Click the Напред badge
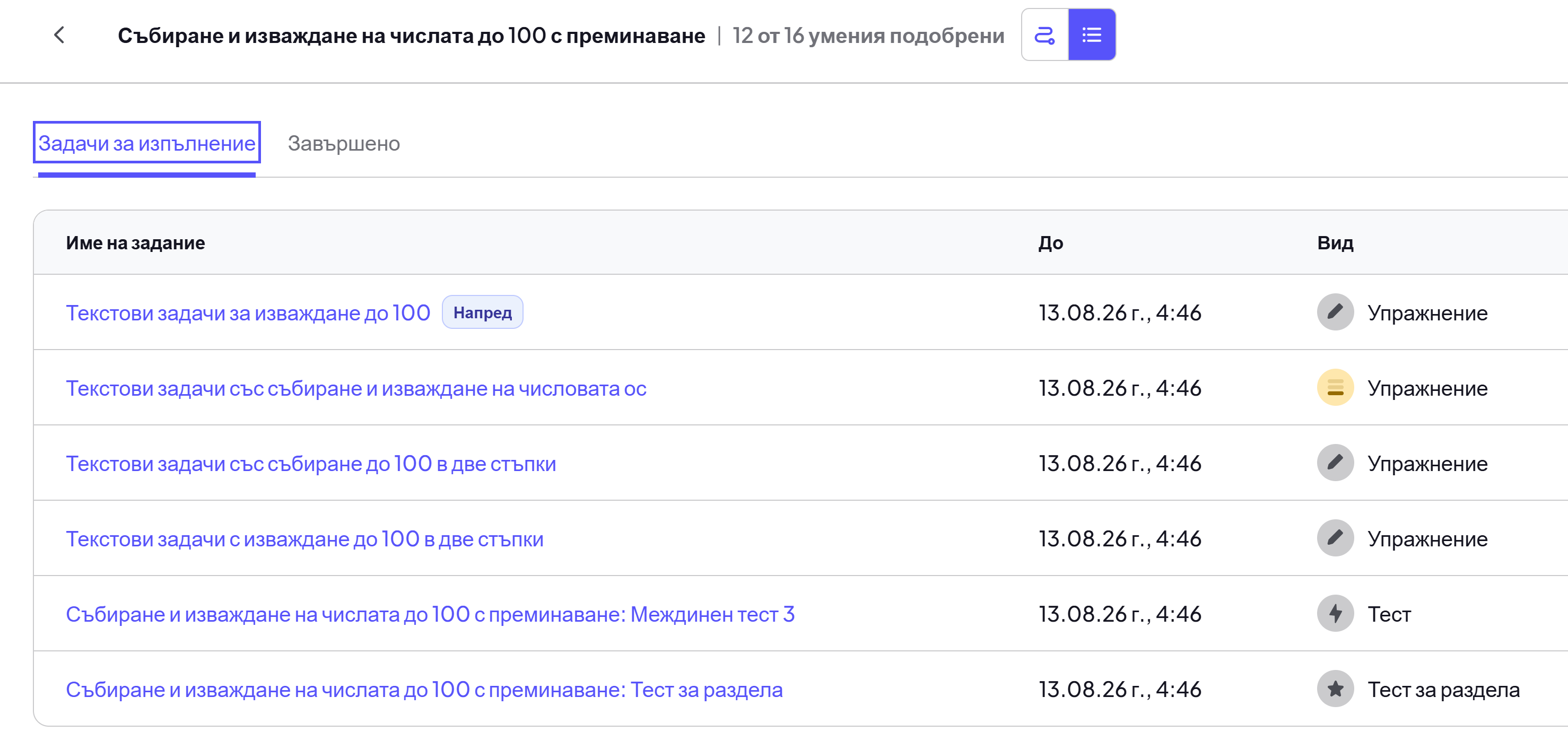The width and height of the screenshot is (1568, 749). (x=483, y=312)
